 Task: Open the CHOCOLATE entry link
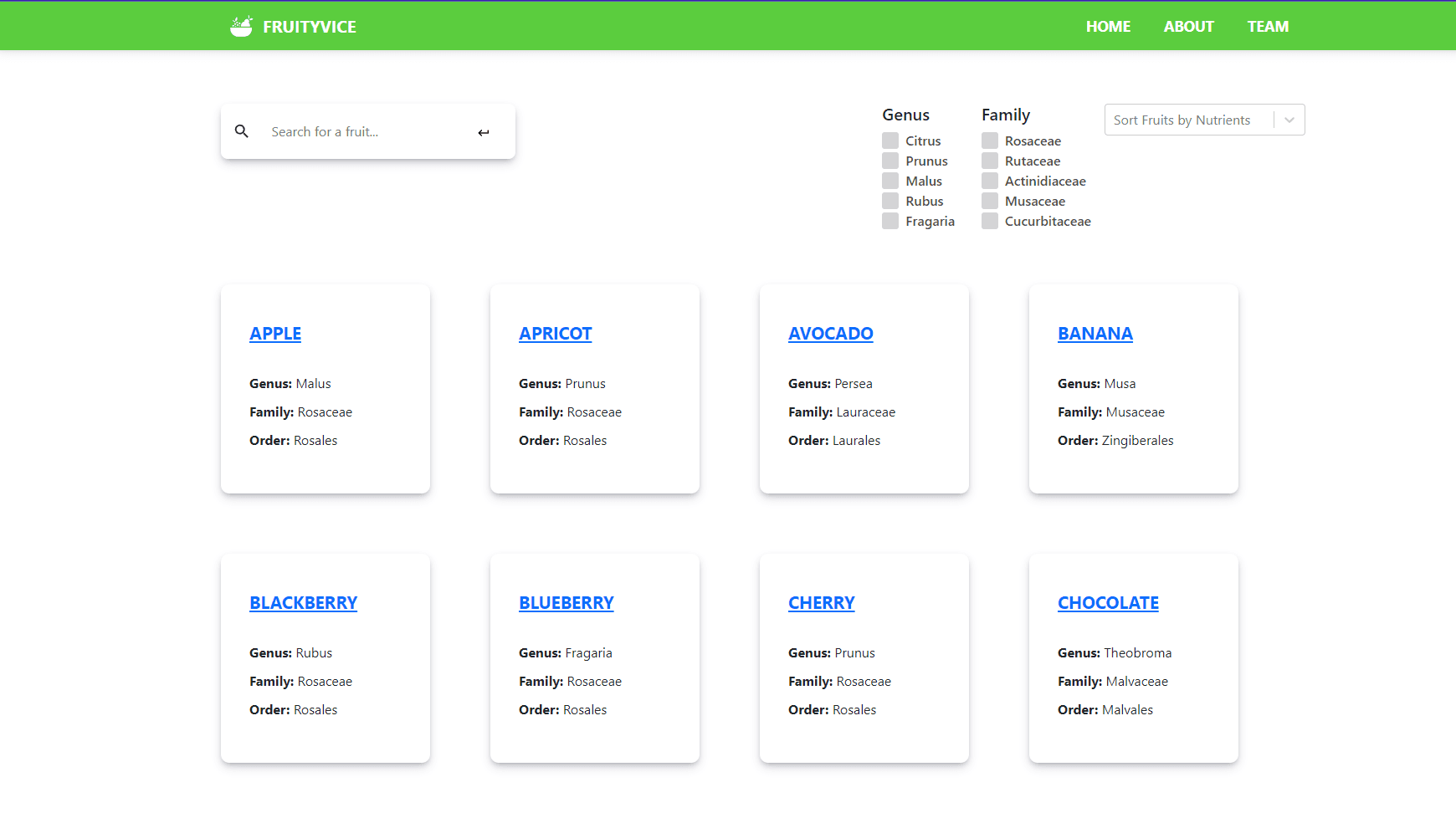click(x=1108, y=603)
